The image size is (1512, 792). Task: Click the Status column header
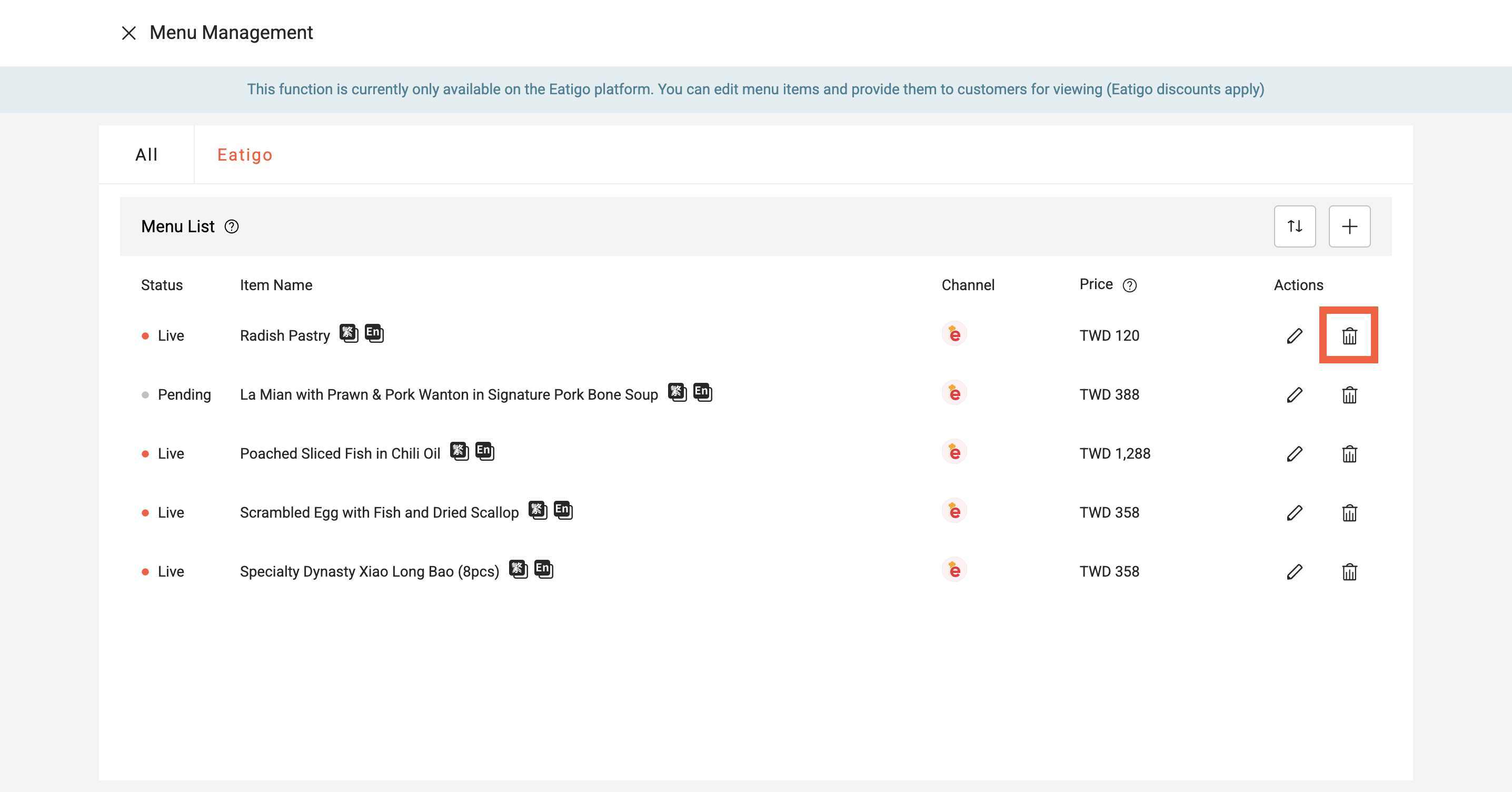pos(162,285)
